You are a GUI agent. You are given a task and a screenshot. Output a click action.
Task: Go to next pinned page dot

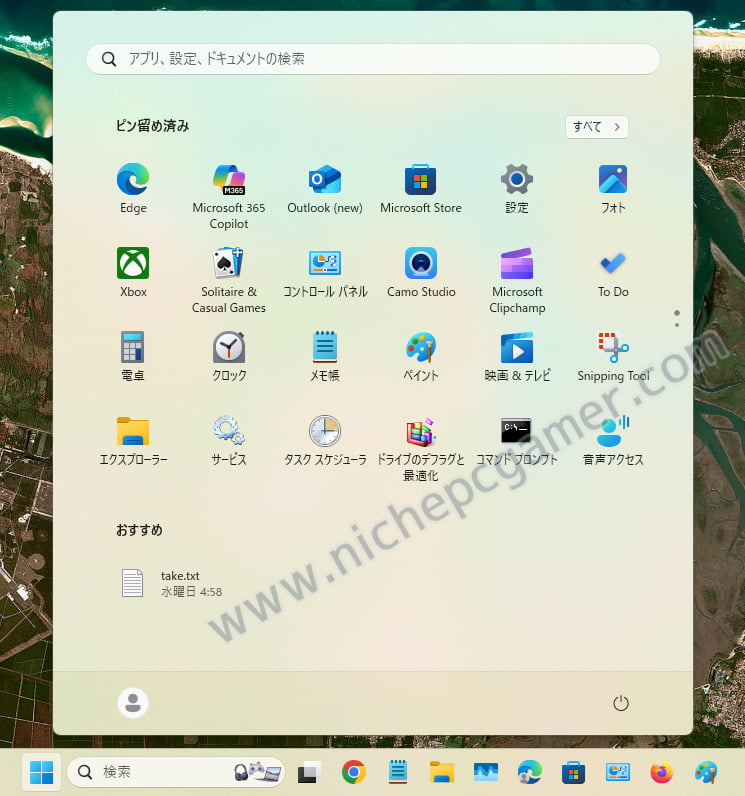click(677, 324)
